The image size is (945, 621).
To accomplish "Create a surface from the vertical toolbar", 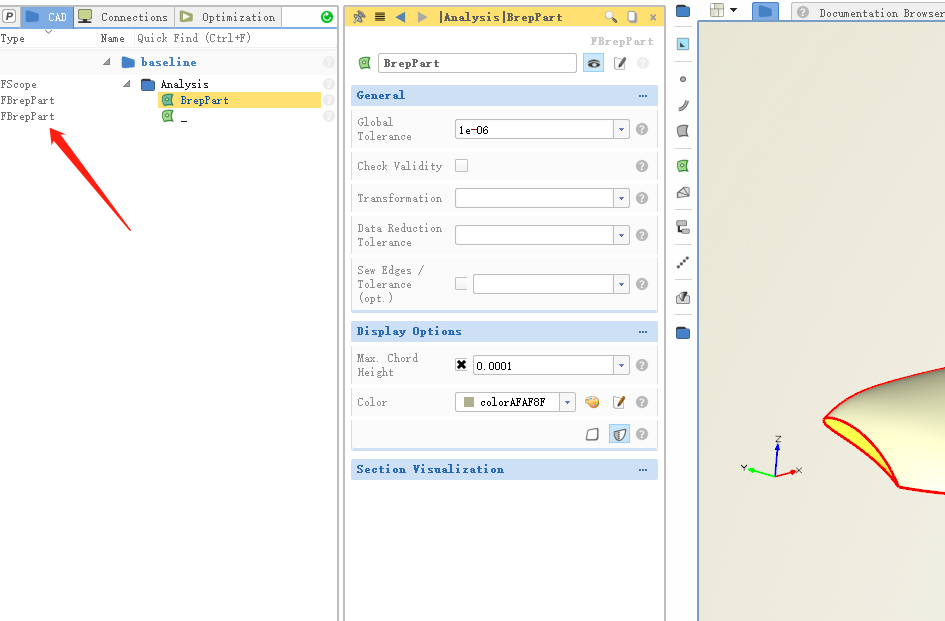I will pyautogui.click(x=683, y=131).
